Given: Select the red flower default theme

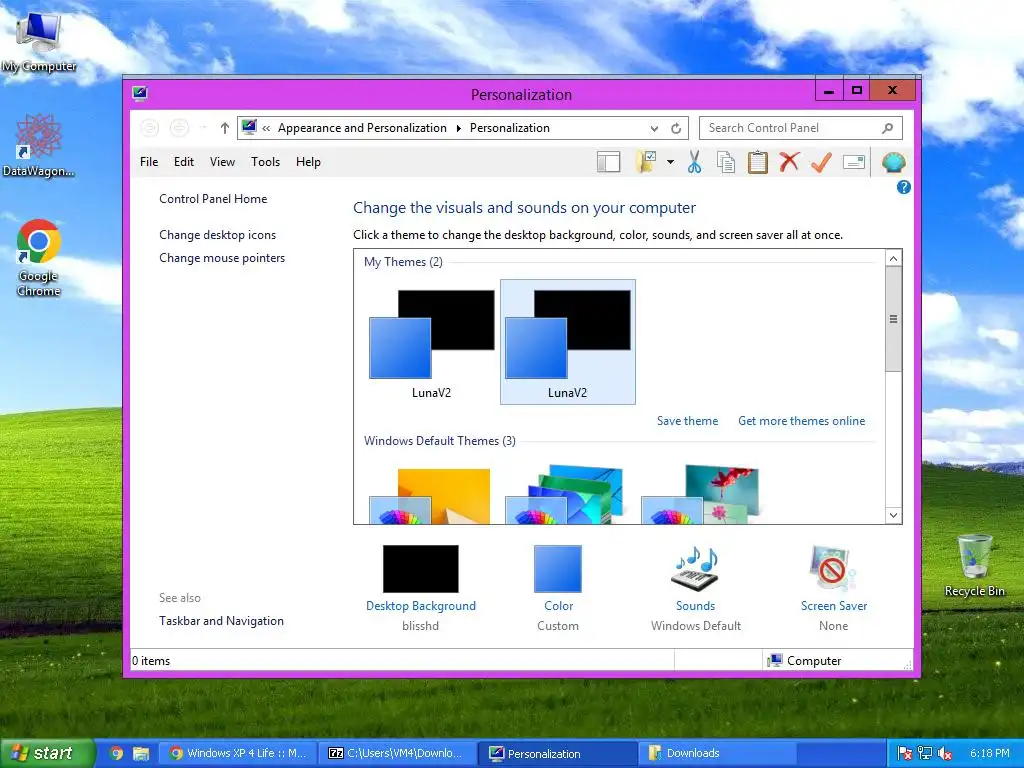Looking at the screenshot, I should point(700,494).
